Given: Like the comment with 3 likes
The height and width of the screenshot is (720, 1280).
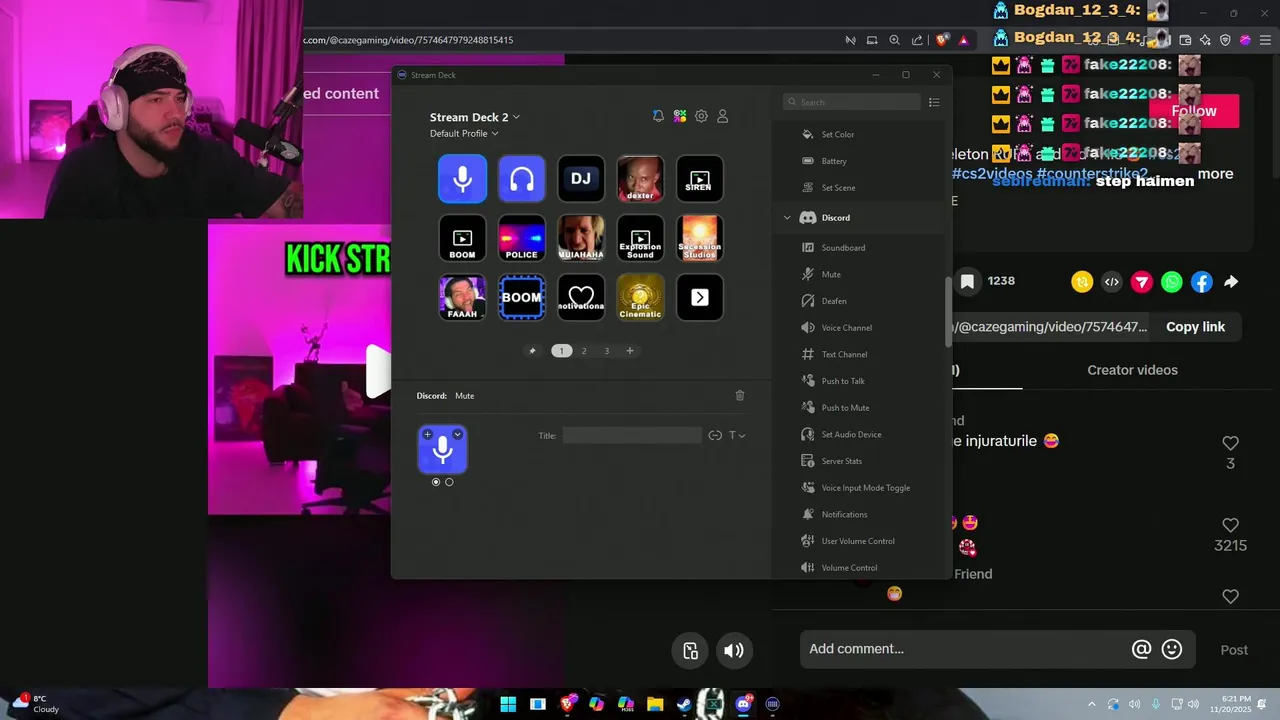Looking at the screenshot, I should 1230,443.
